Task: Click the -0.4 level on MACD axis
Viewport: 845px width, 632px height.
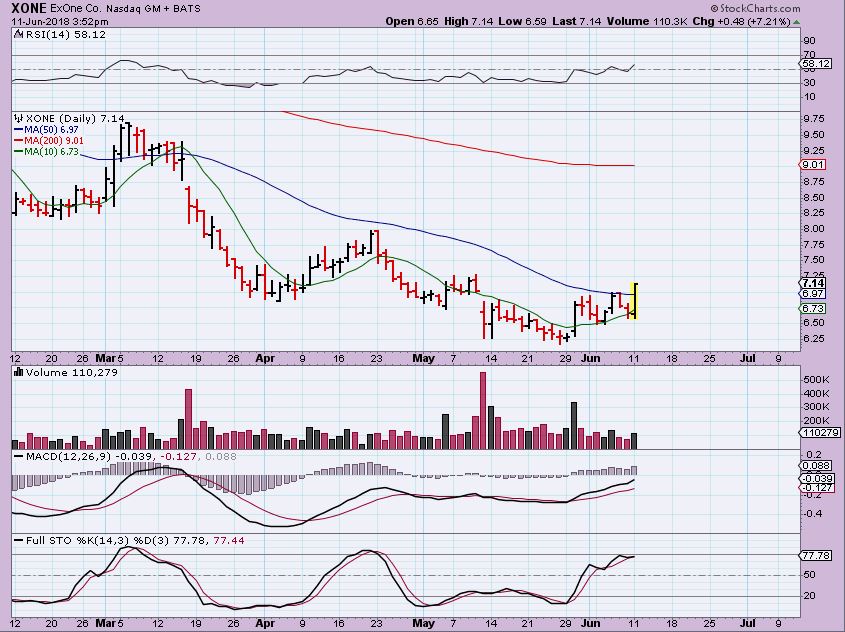Action: point(812,513)
